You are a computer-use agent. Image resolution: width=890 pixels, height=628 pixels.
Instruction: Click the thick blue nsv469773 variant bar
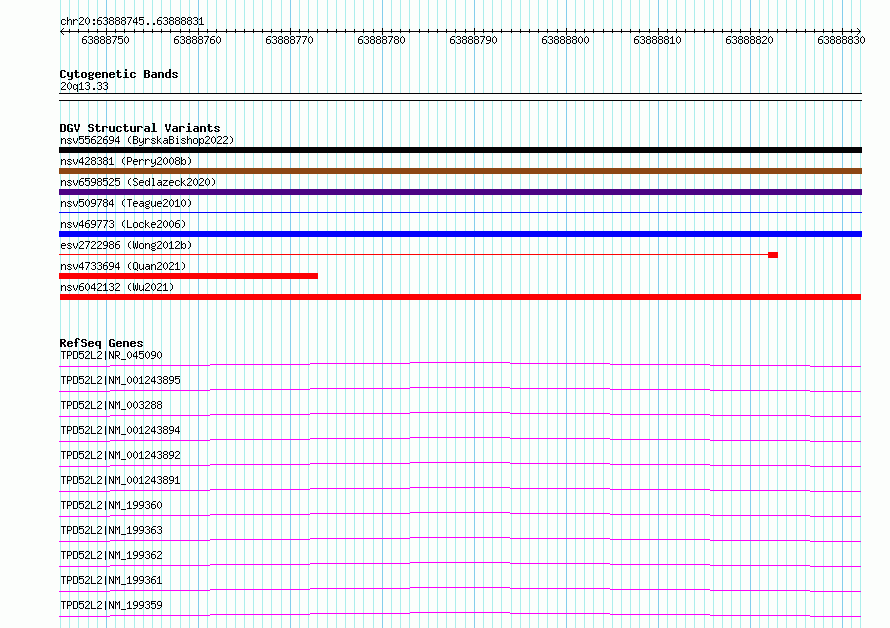(460, 234)
